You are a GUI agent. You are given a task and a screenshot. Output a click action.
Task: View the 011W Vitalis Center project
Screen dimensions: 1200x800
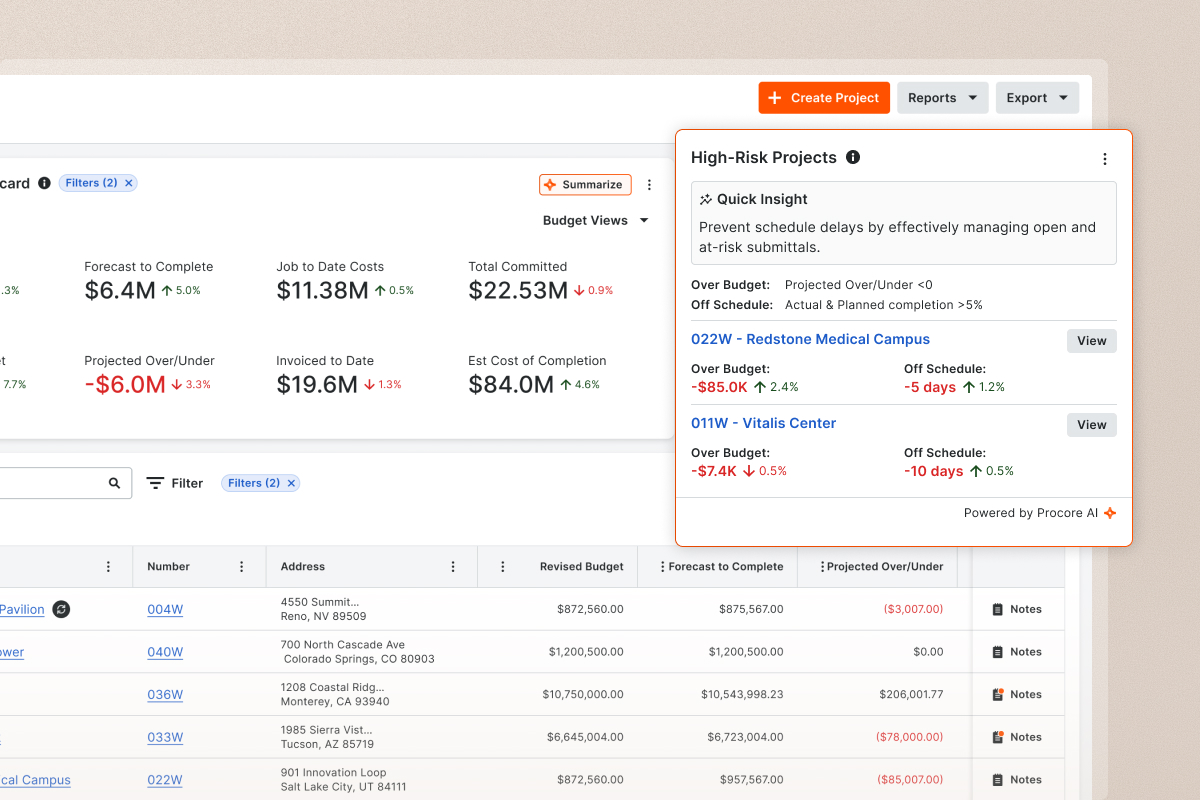[x=1092, y=425]
